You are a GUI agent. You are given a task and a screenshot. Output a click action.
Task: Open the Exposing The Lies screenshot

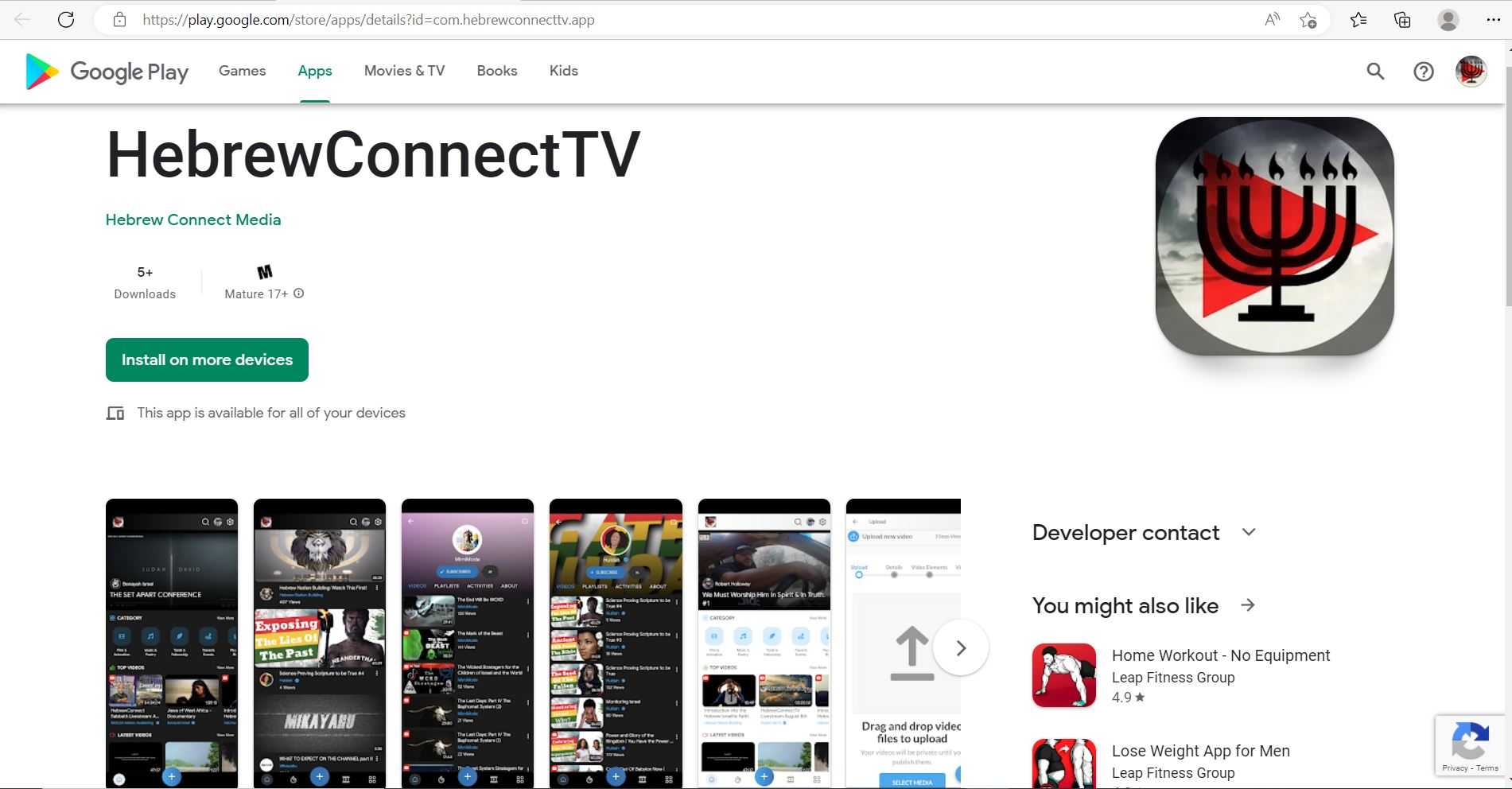click(x=320, y=643)
